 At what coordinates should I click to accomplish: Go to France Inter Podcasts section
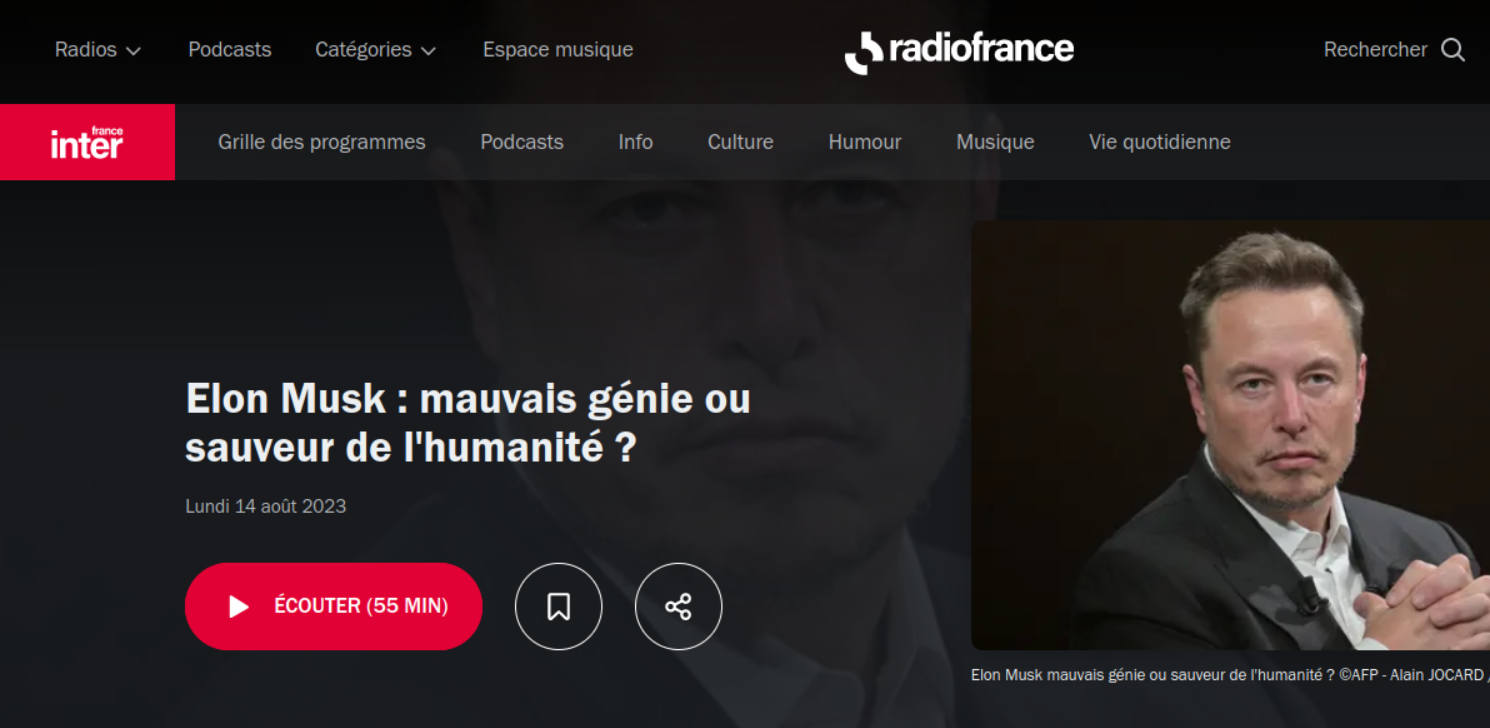point(522,142)
